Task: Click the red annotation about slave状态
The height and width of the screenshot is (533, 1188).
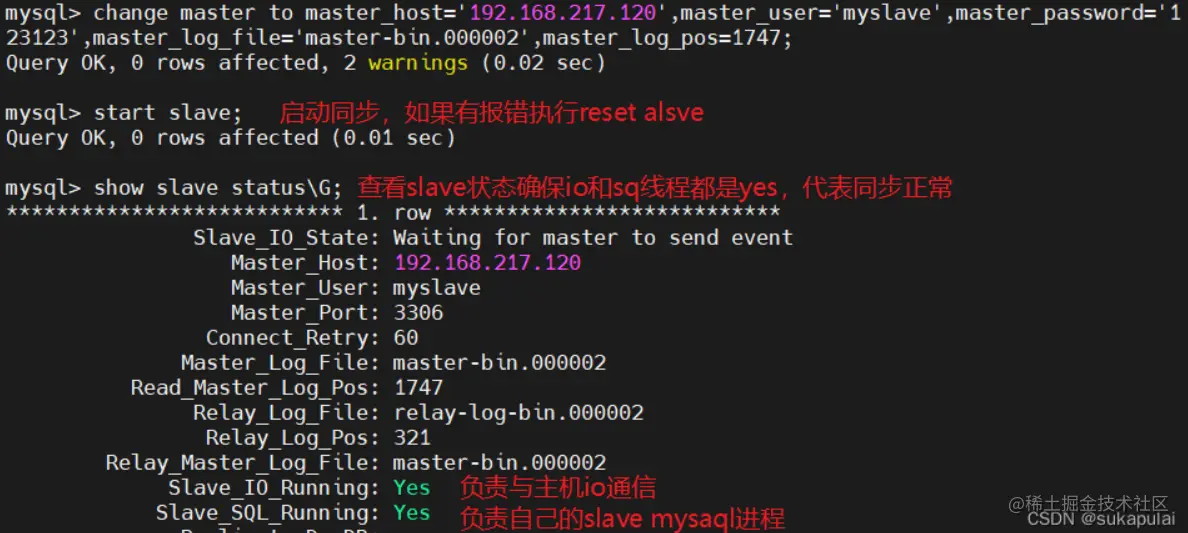Action: pyautogui.click(x=655, y=187)
